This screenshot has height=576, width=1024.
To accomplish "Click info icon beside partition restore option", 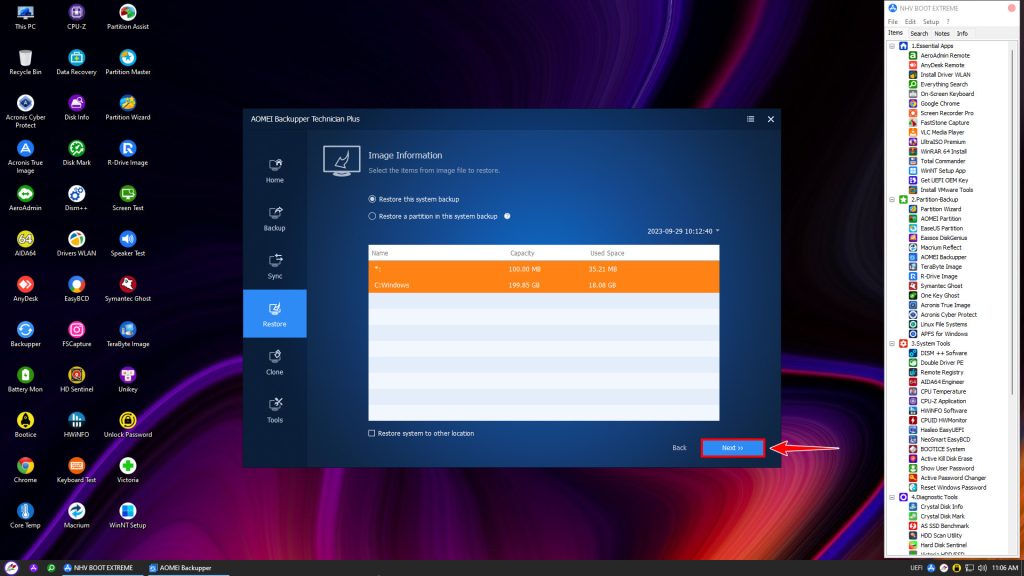I will coord(507,216).
